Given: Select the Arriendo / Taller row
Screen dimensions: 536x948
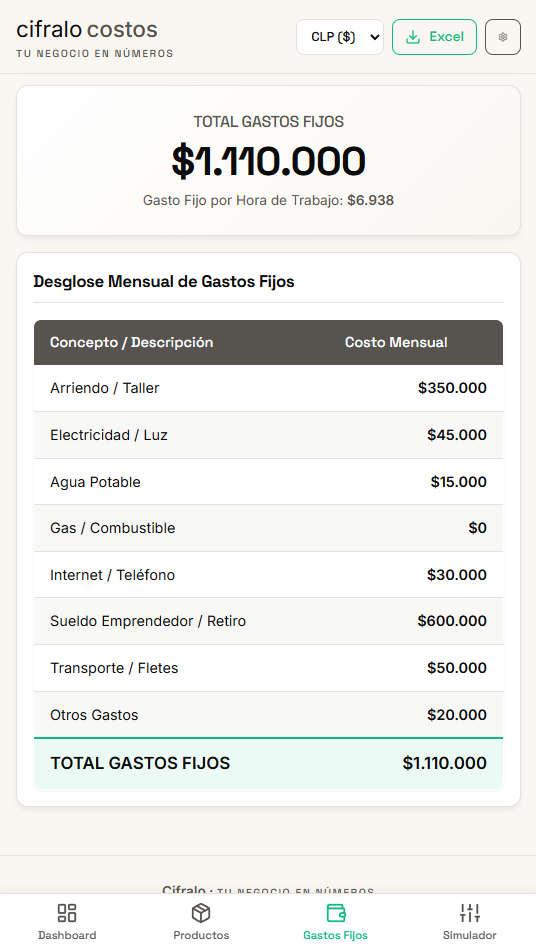Looking at the screenshot, I should pyautogui.click(x=268, y=388).
